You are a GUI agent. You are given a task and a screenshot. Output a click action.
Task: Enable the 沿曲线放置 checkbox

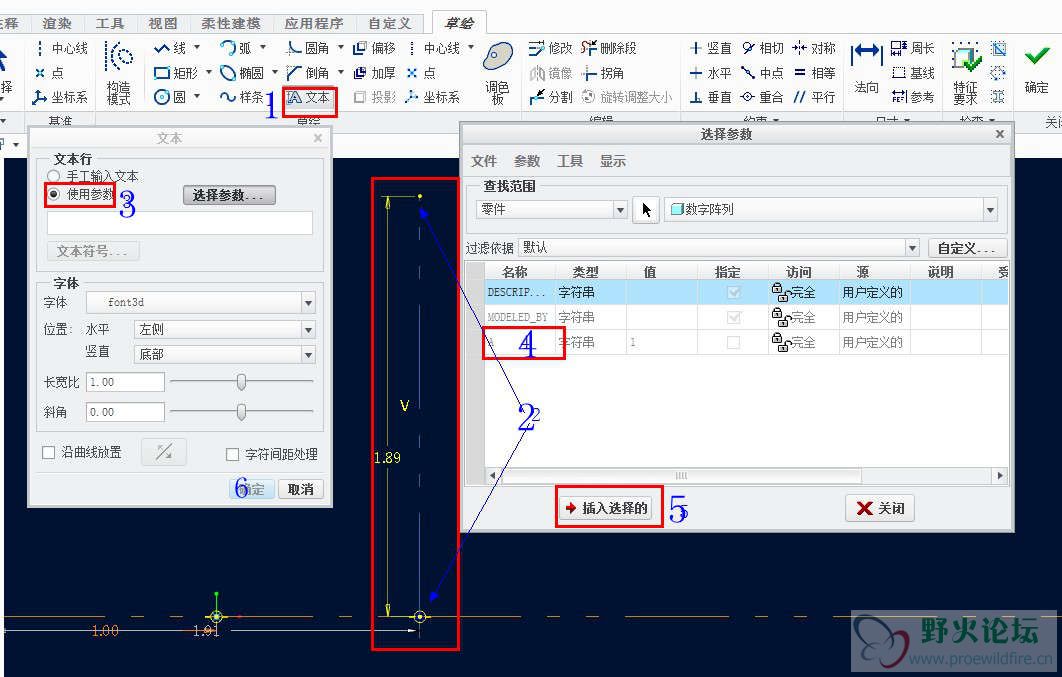click(x=49, y=453)
